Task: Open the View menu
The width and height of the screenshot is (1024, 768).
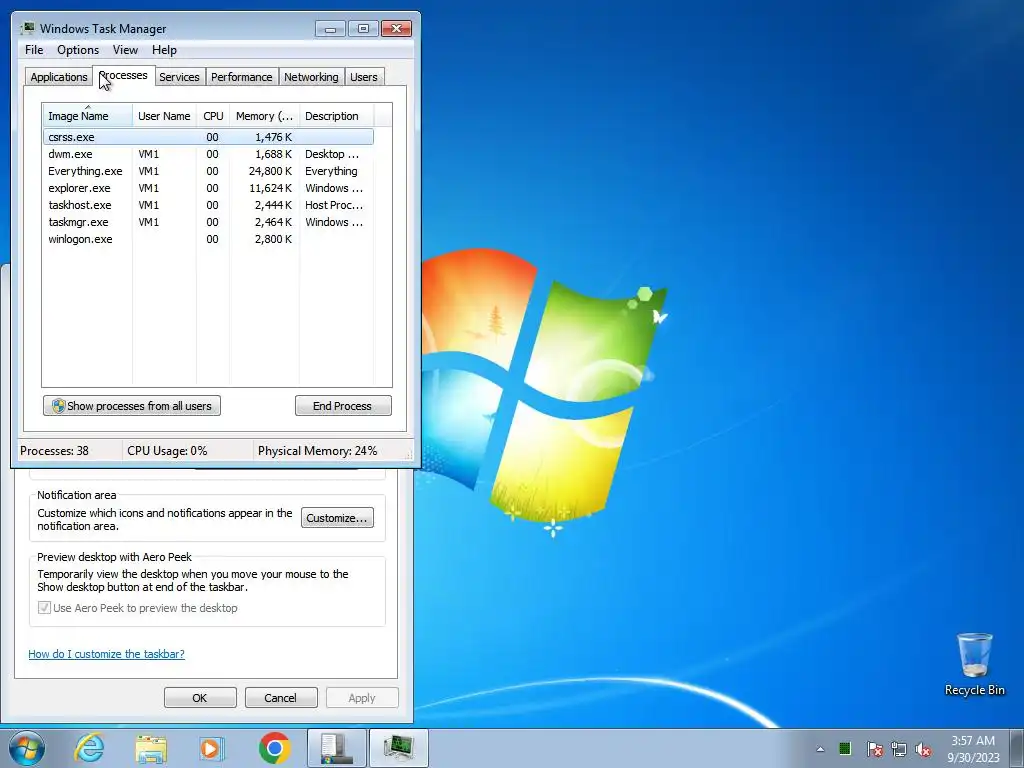Action: click(125, 50)
